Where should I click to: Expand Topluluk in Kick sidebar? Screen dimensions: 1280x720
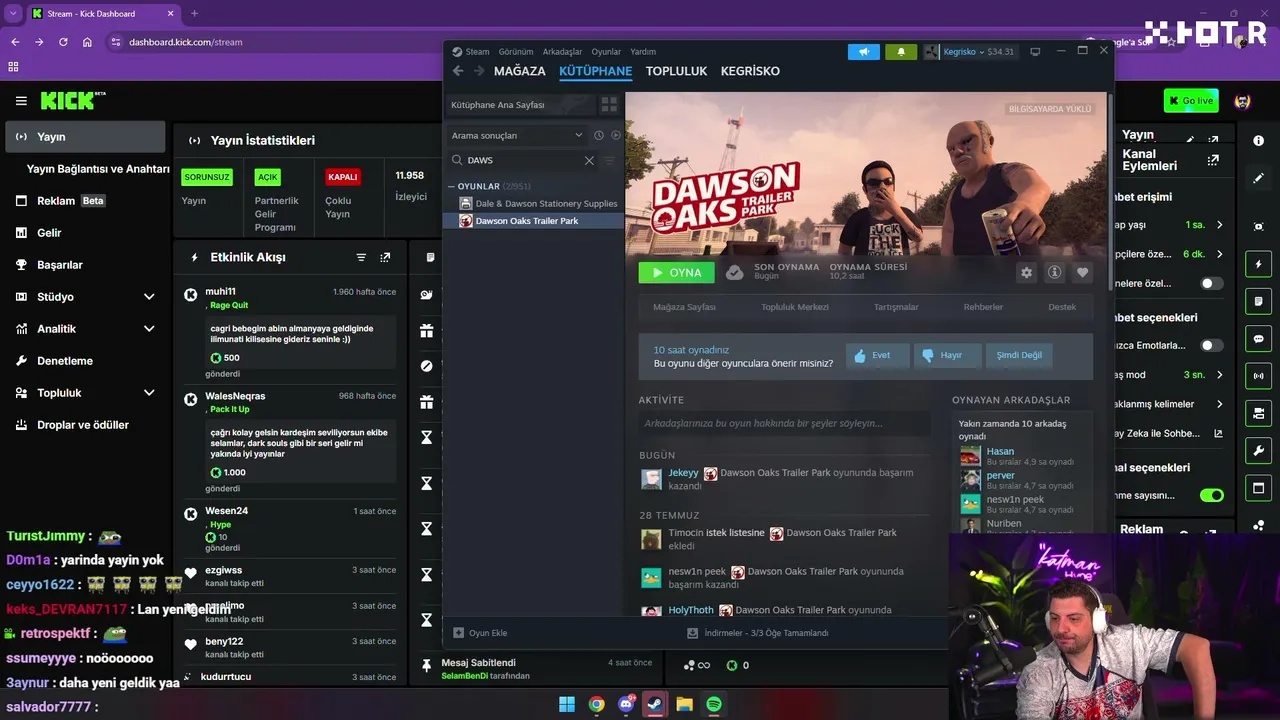coord(149,393)
